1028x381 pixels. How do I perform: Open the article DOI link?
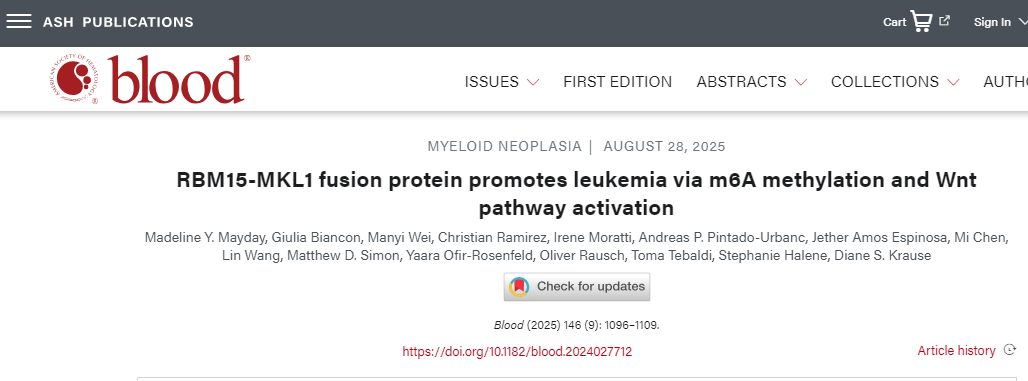tap(517, 351)
